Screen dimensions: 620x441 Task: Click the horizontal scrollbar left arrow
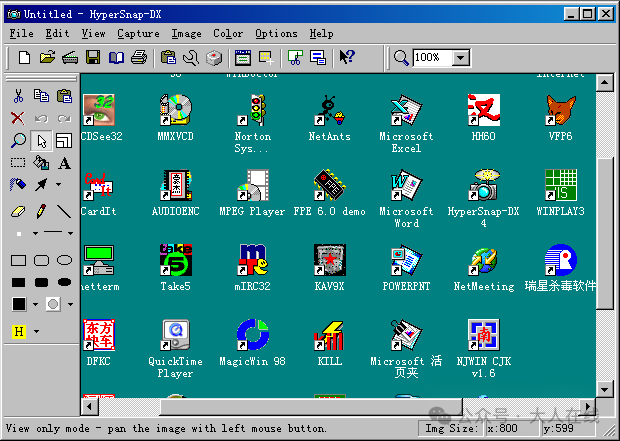click(x=89, y=406)
